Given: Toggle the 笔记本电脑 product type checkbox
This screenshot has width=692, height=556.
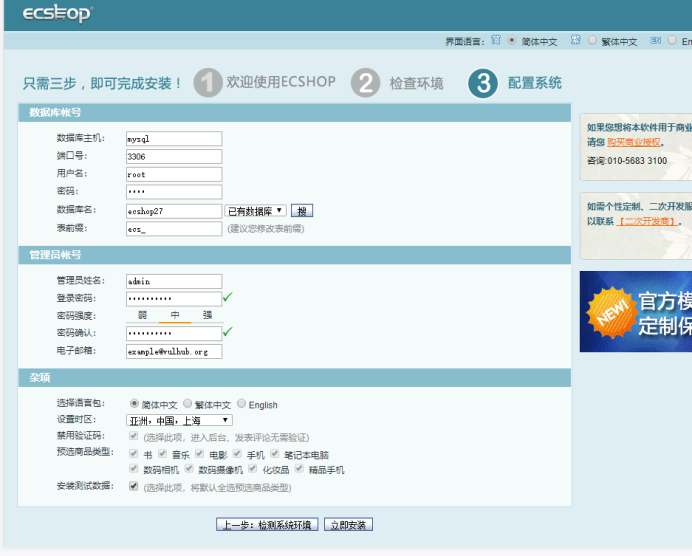Looking at the screenshot, I should [x=275, y=453].
